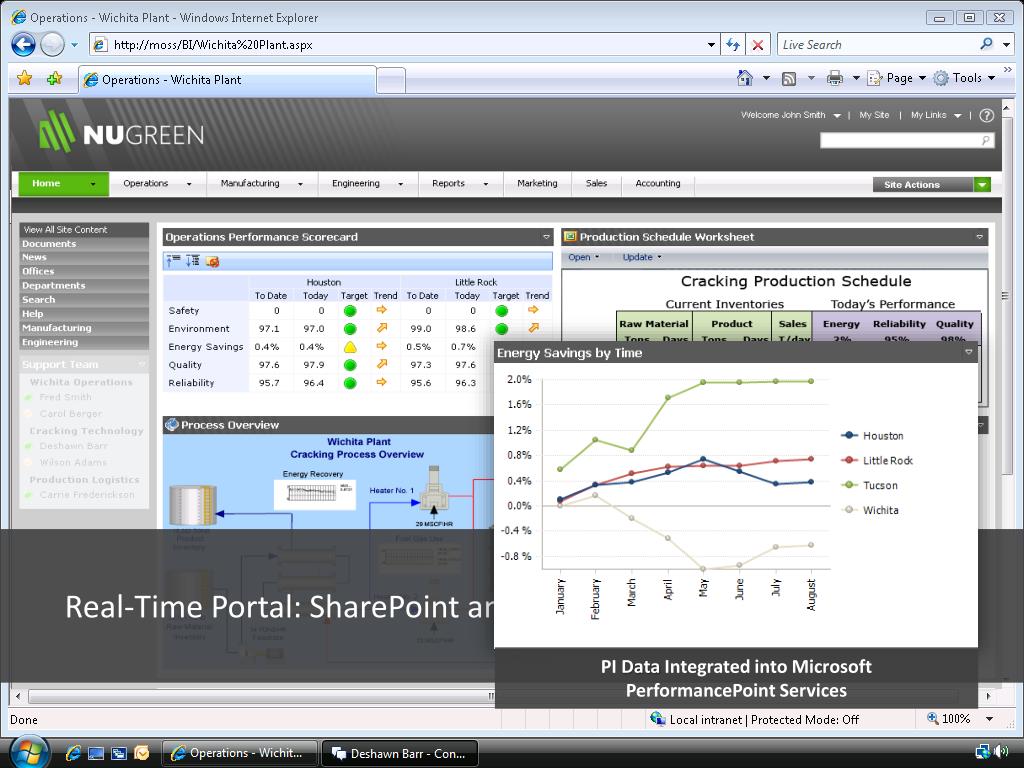1024x768 pixels.
Task: Click the scorecard export toolbar icon
Action: coord(212,262)
